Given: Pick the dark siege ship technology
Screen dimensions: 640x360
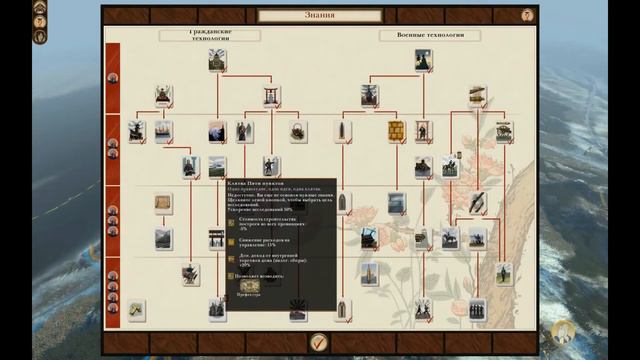Looking at the screenshot, I should 369,239.
